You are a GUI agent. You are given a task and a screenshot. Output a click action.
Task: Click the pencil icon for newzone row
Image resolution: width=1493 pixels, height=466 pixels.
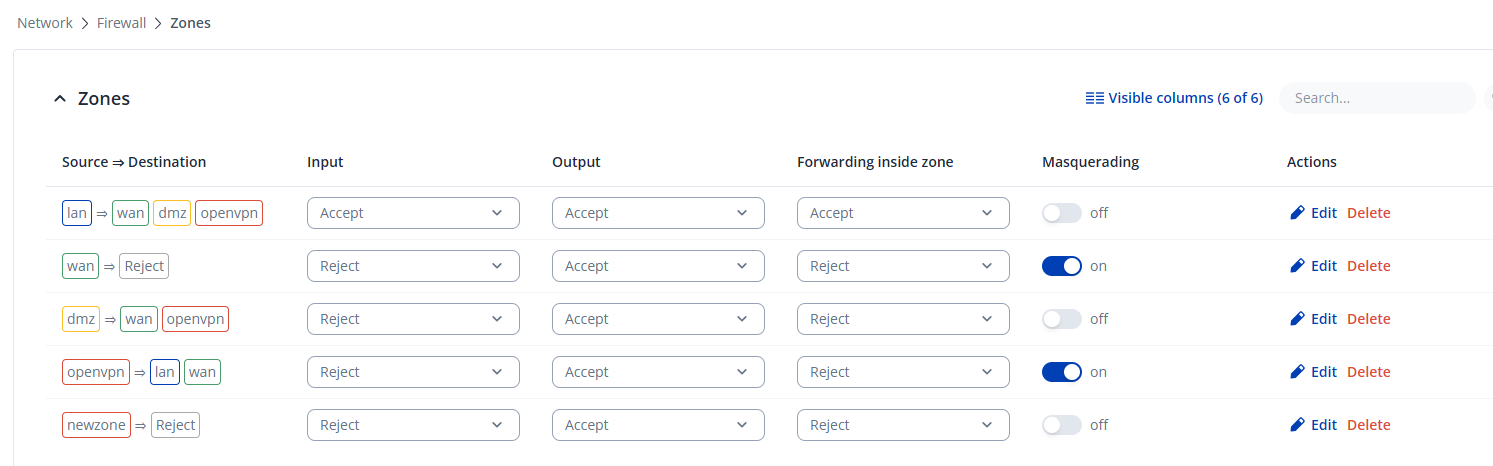click(x=1297, y=424)
